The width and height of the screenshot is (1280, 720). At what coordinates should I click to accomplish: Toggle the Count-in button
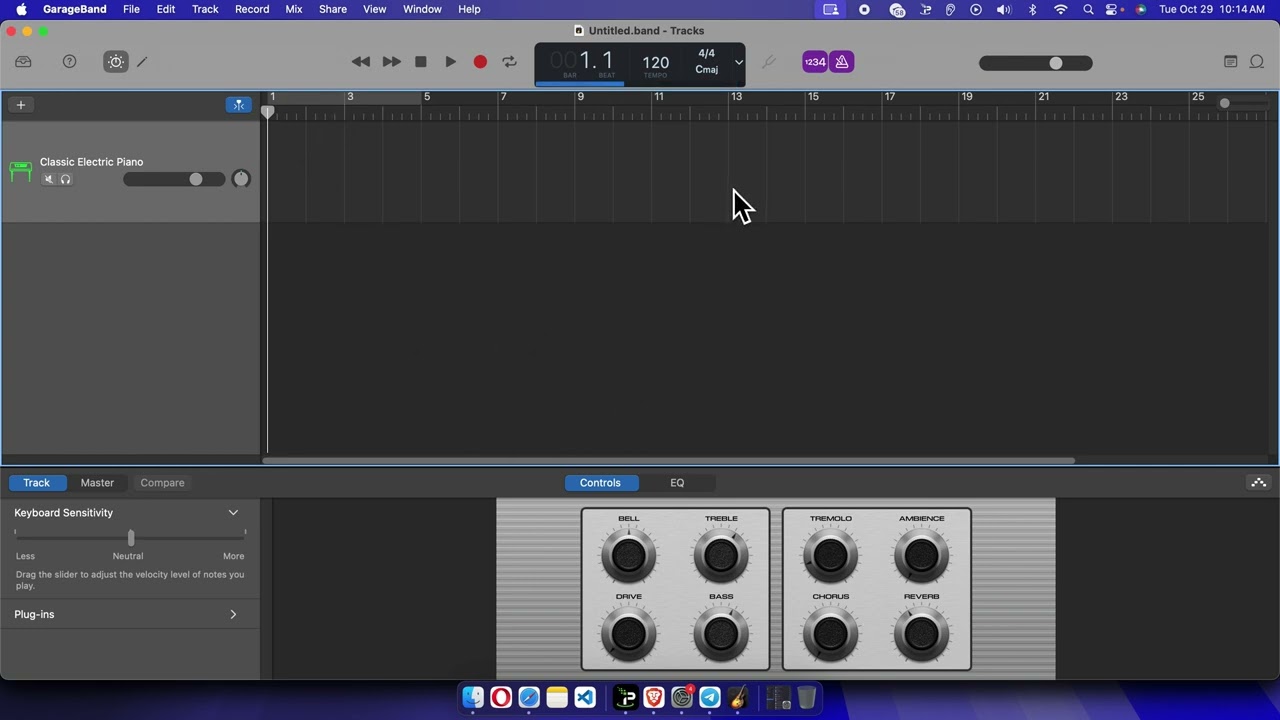(815, 62)
